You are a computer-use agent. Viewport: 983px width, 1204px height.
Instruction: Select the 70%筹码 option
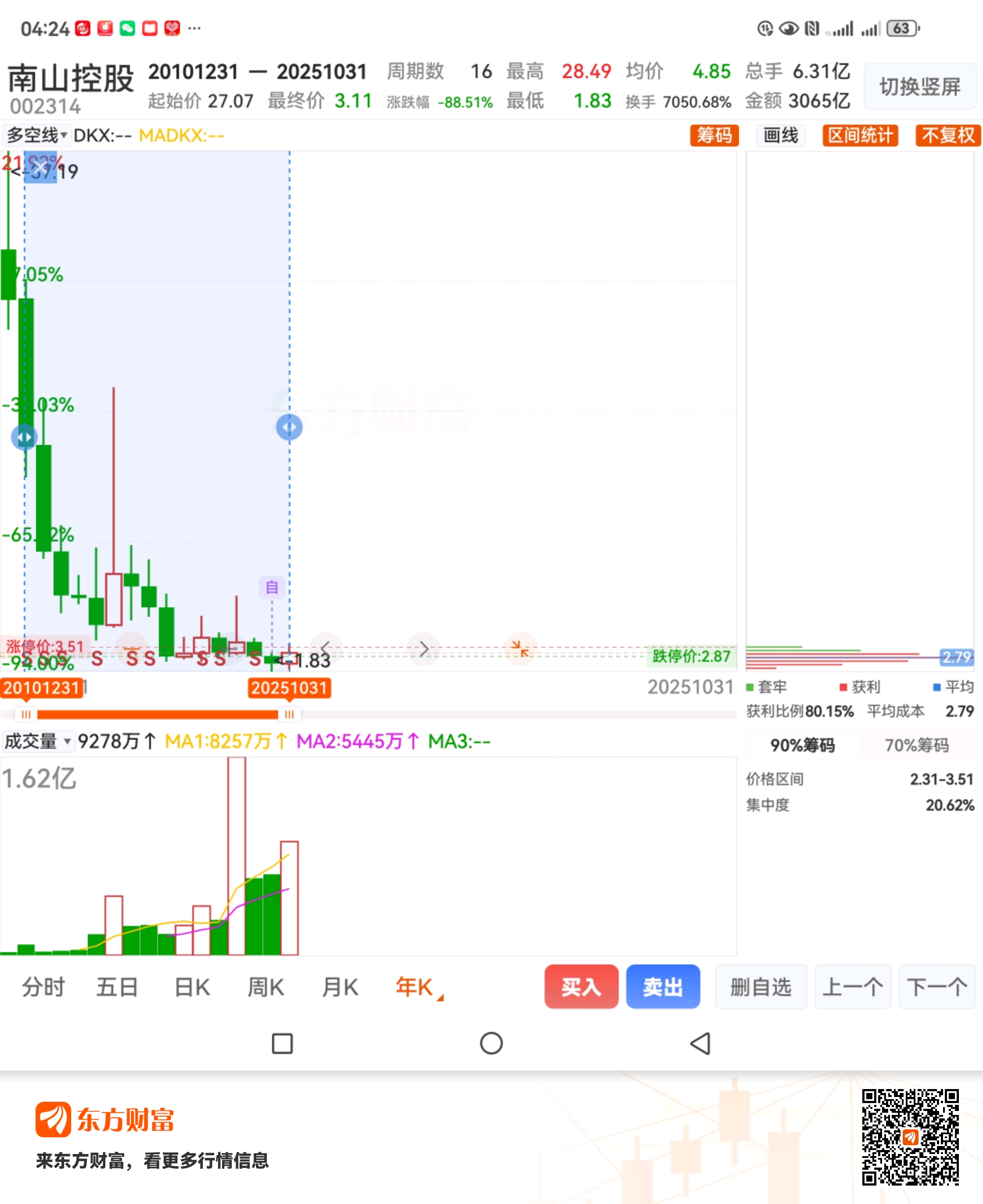916,745
